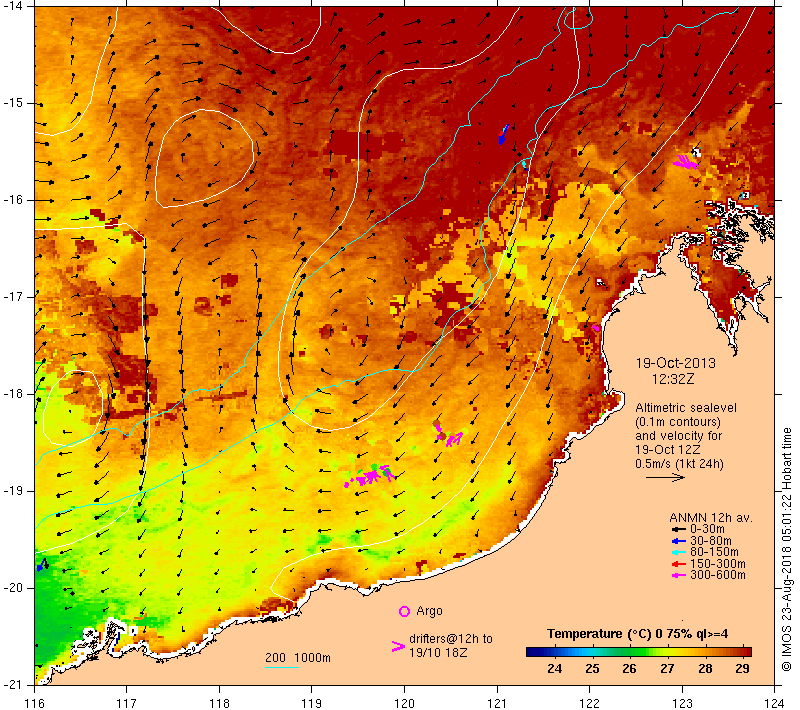This screenshot has height=710, width=800.
Task: Click the magenta Argo circle legend marker
Action: pyautogui.click(x=404, y=611)
